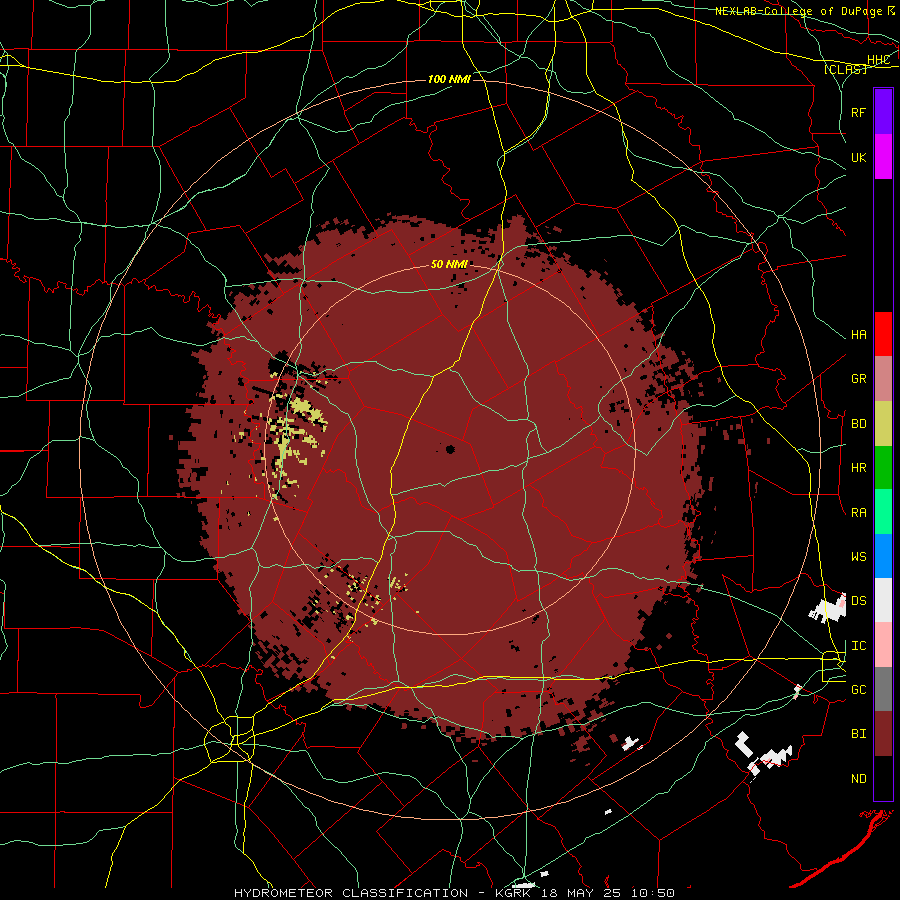Select the "GR" legend label
Screen dimensions: 900x900
[x=859, y=379]
